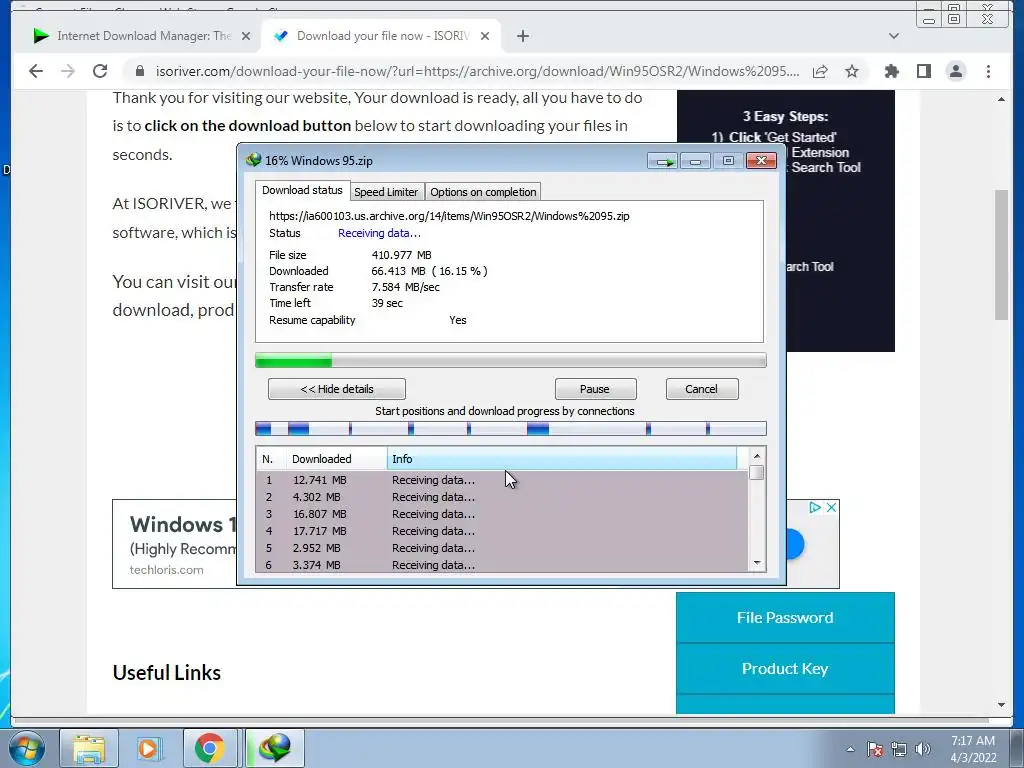Select connection row 3 with 16.807 MB

click(x=502, y=514)
